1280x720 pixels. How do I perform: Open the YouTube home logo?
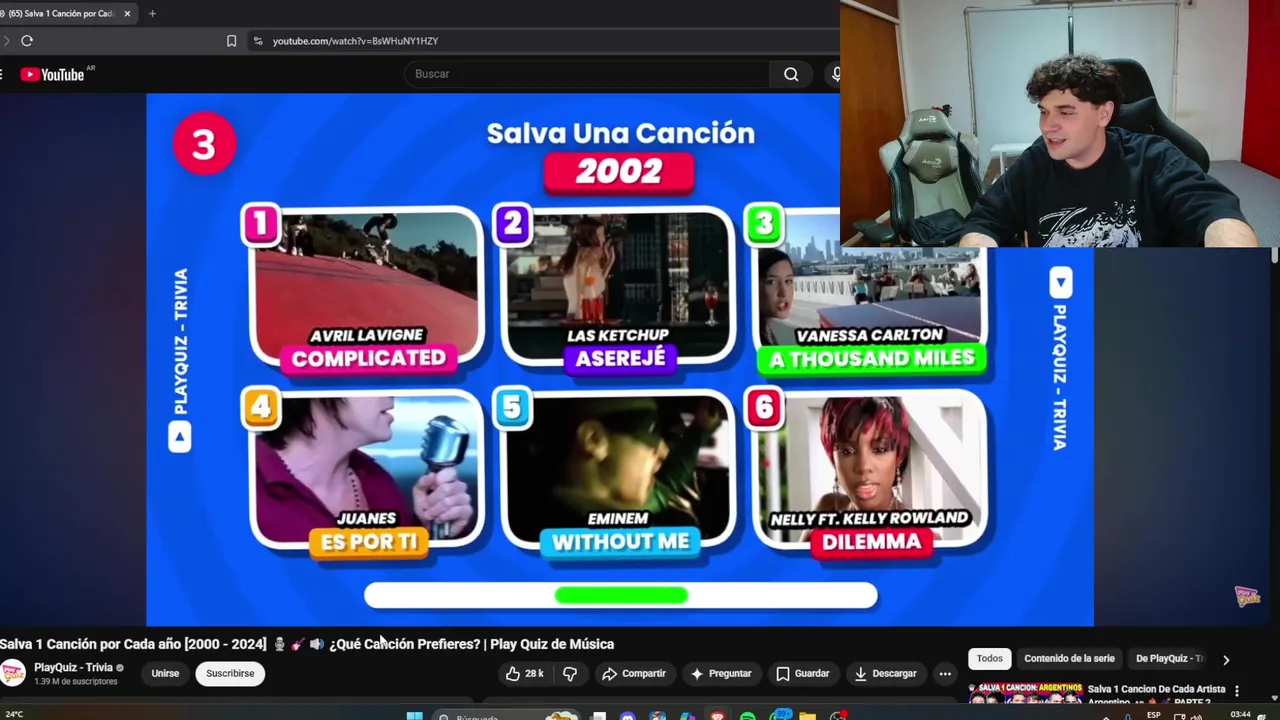click(x=52, y=74)
